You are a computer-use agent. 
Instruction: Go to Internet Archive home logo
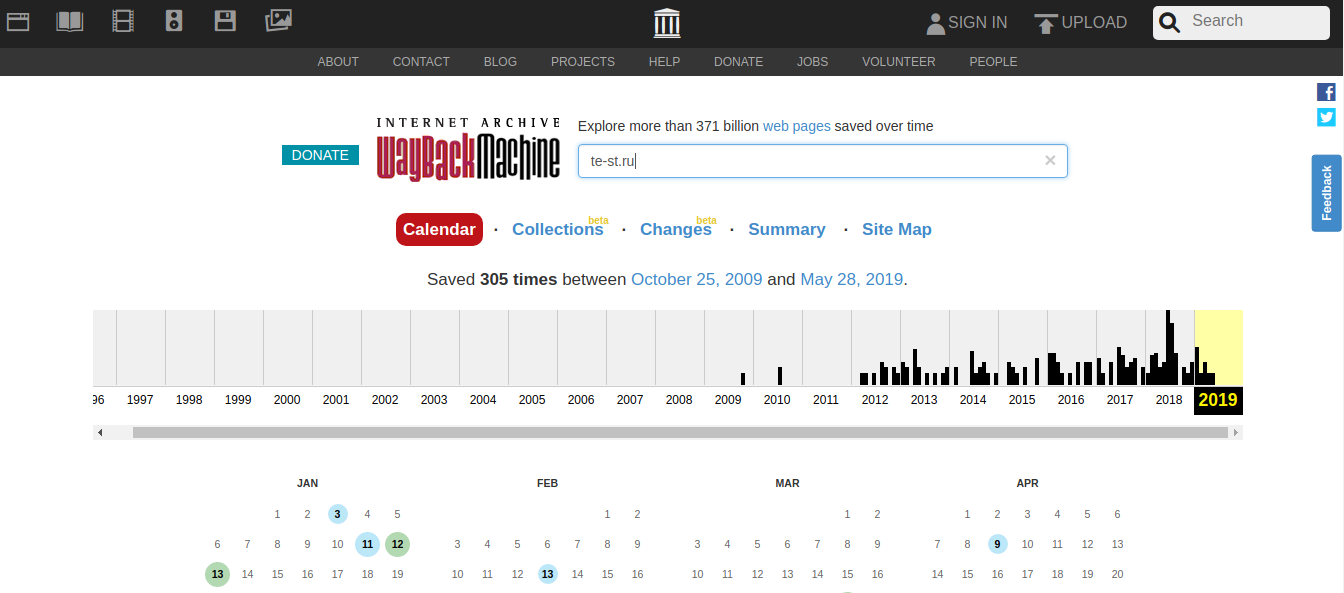[x=667, y=22]
